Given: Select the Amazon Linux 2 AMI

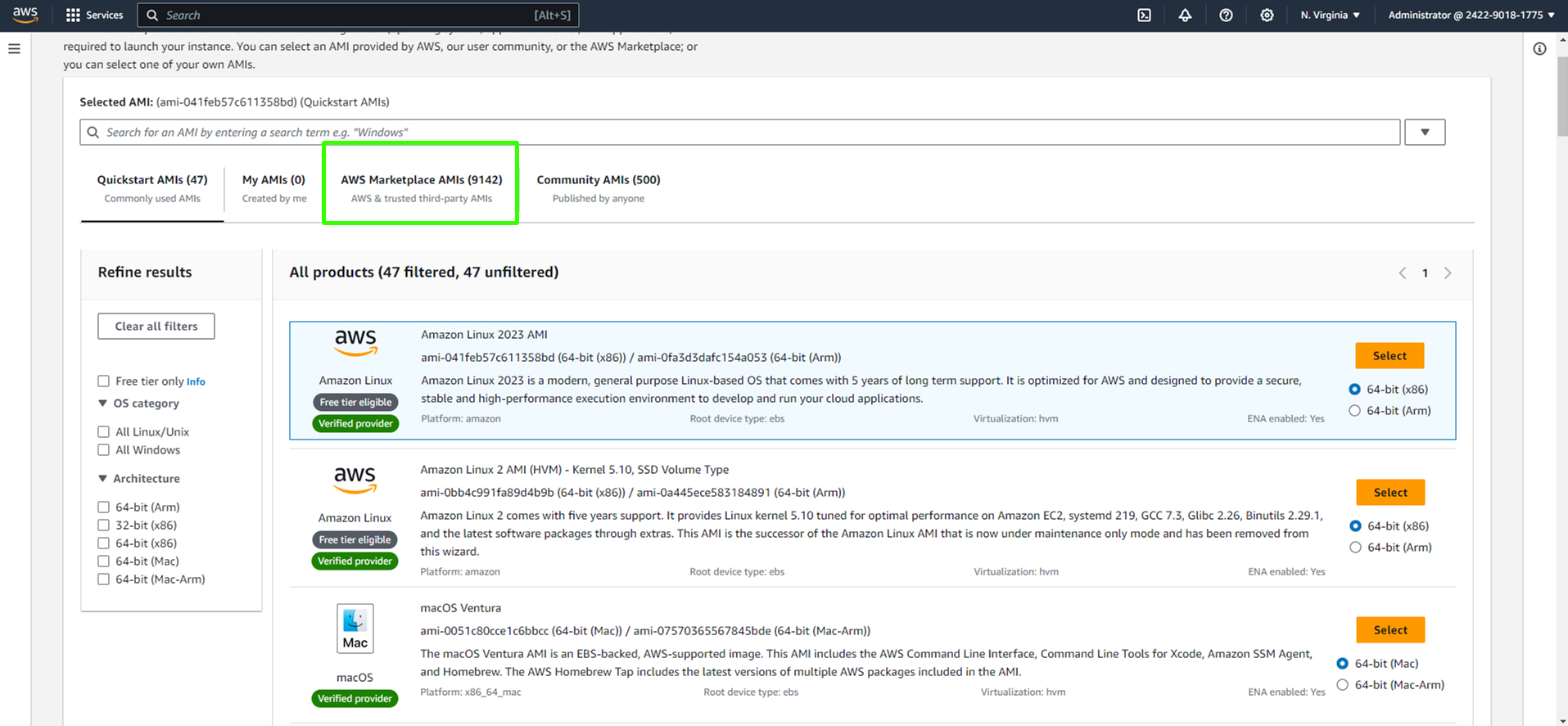Looking at the screenshot, I should click(x=1390, y=493).
